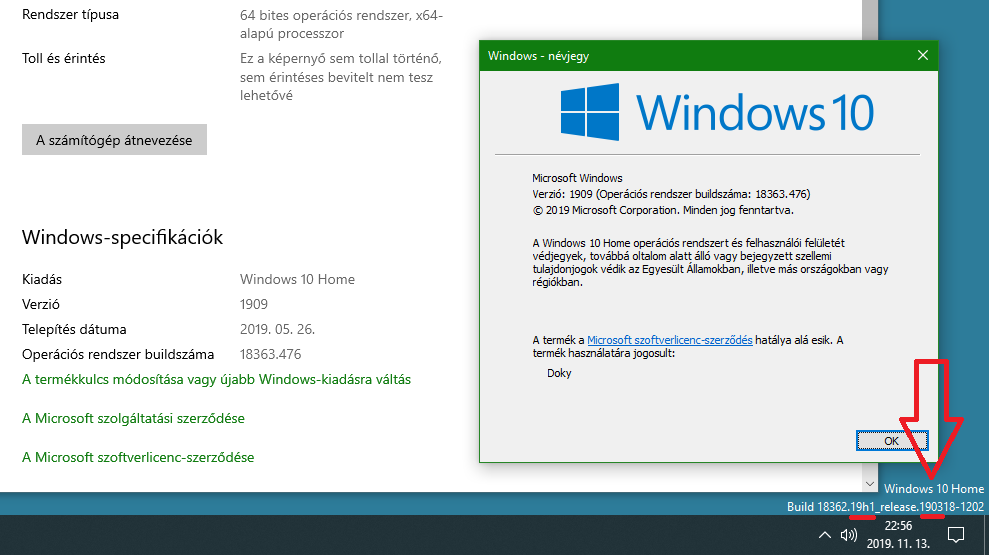The width and height of the screenshot is (989, 555).
Task: Open A Microsoft szoftverlicenc-szerződése link in Settings
Action: (138, 458)
